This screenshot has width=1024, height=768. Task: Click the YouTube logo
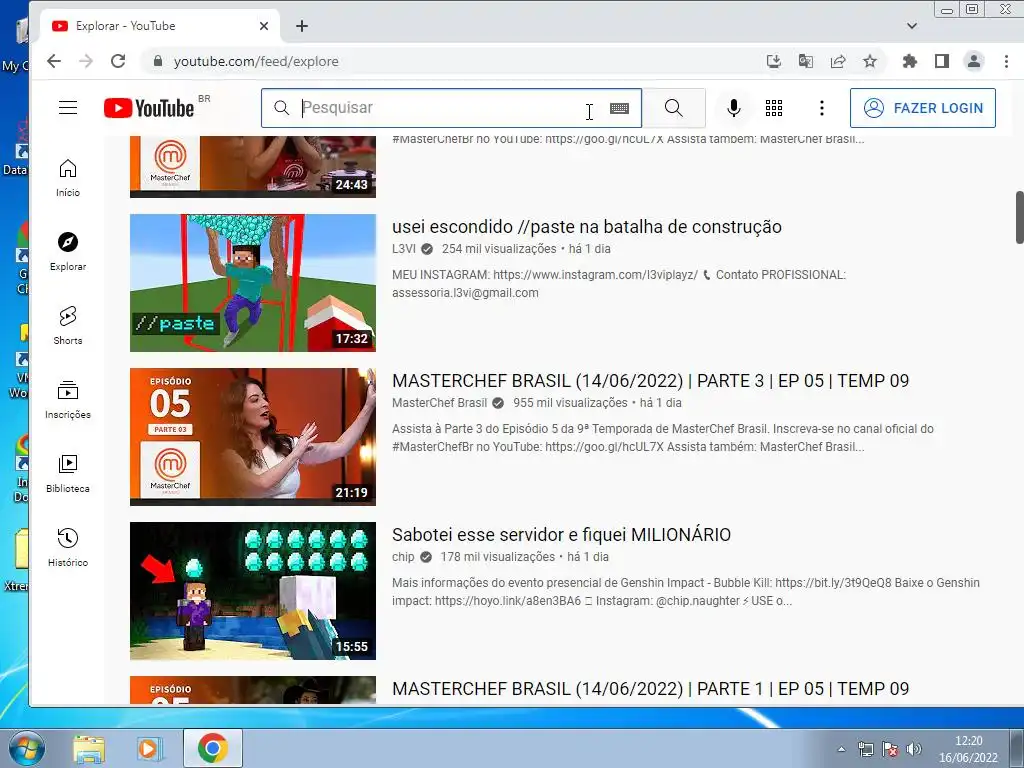tap(149, 108)
